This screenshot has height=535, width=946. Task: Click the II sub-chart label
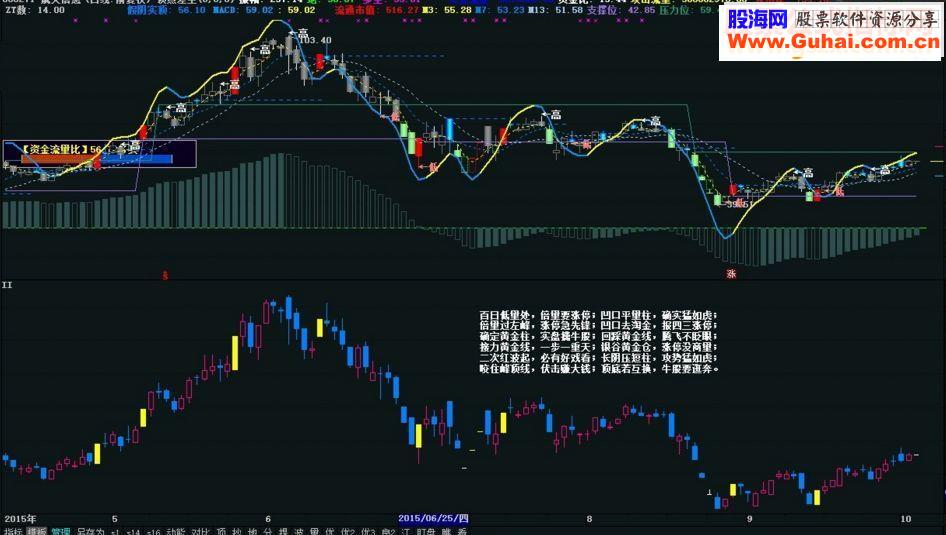click(7, 285)
